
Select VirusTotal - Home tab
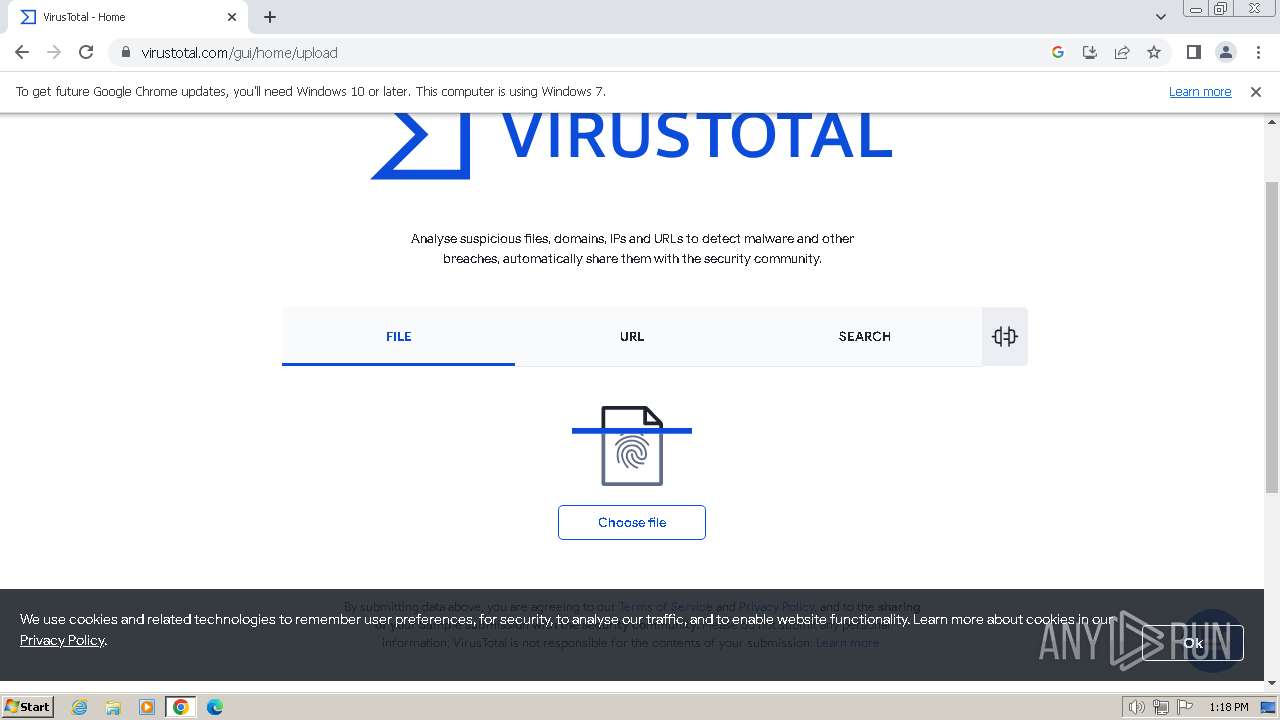click(129, 17)
